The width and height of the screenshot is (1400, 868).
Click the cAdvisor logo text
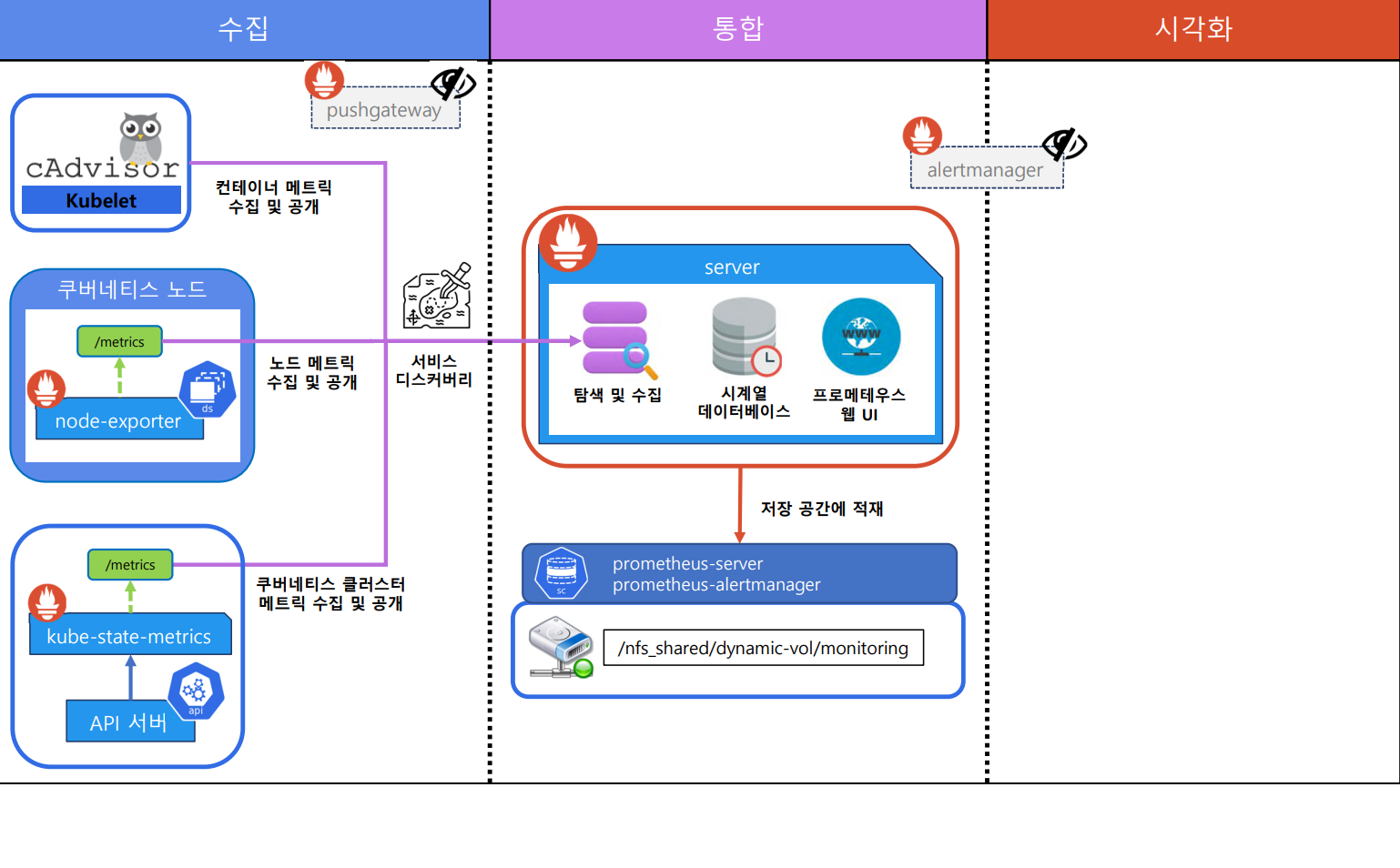click(x=102, y=168)
